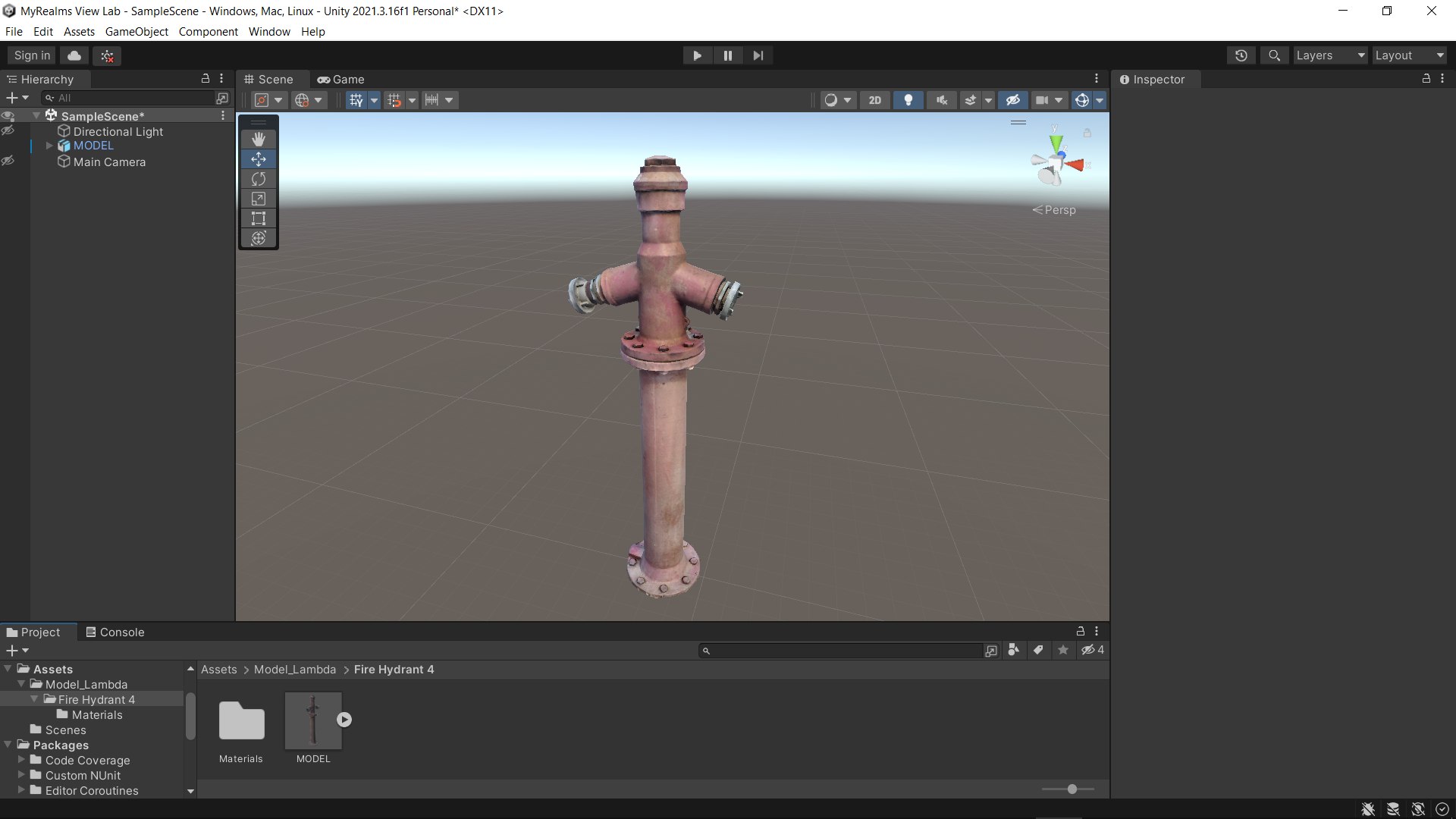
Task: Click Model_Lambda in breadcrumb path
Action: click(x=295, y=670)
